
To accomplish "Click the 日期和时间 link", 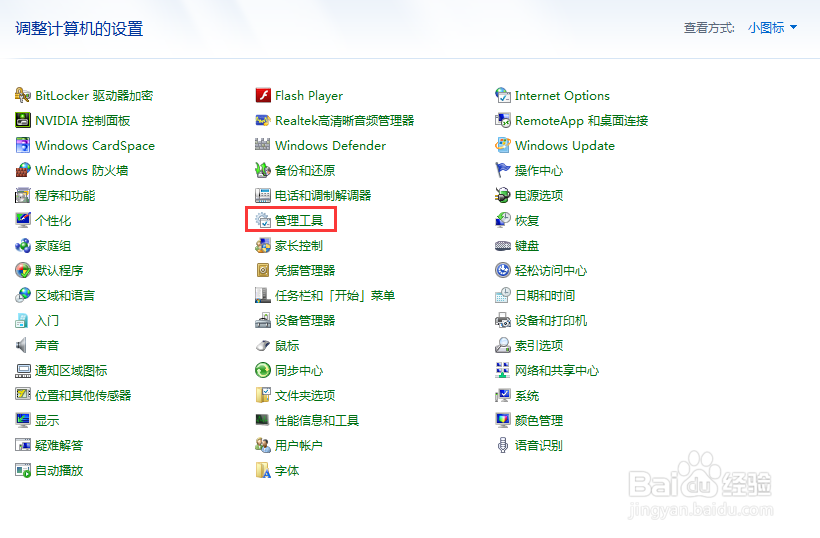I will point(545,295).
